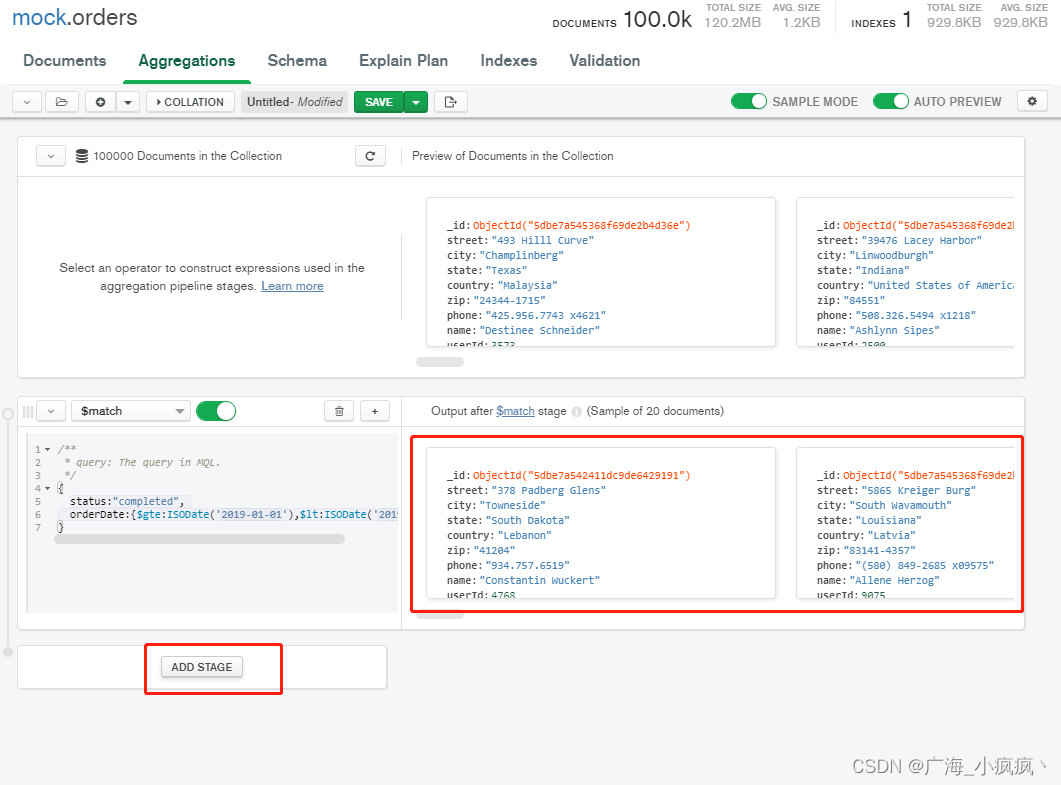The image size is (1061, 785).
Task: Collapse the pipeline options chevron in toolbar
Action: click(27, 102)
